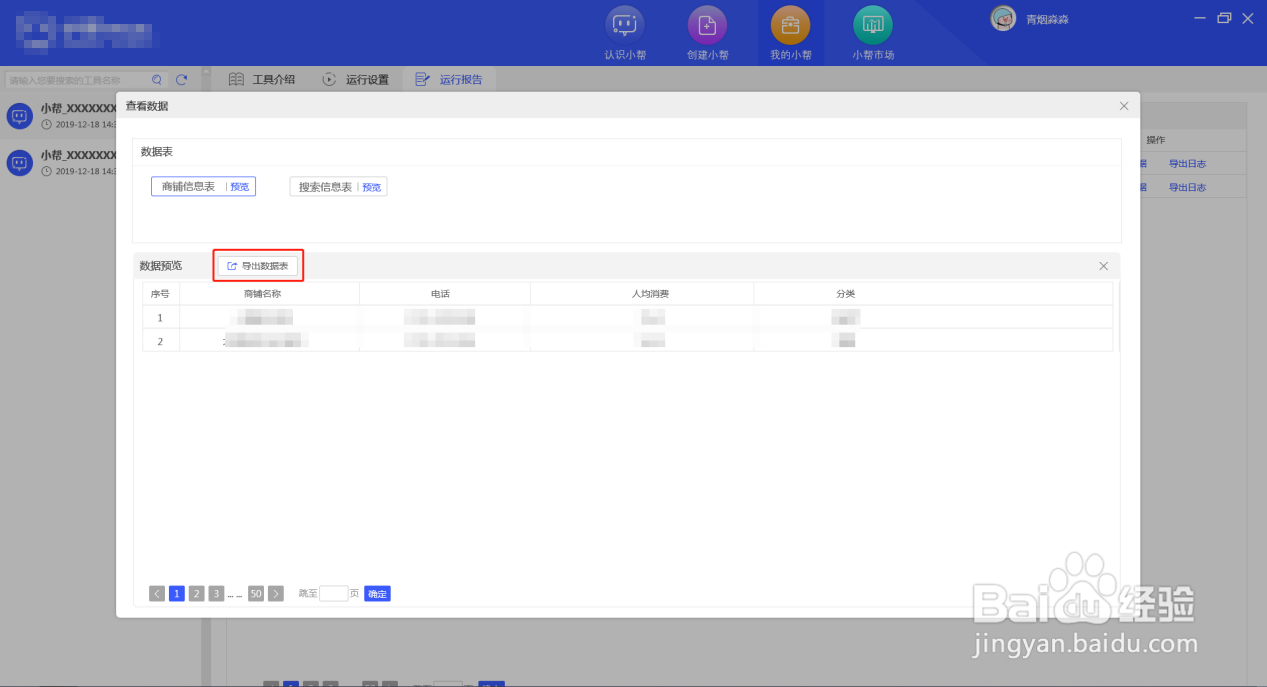Go to previous page in the dialog pager
The width and height of the screenshot is (1267, 687).
point(157,594)
